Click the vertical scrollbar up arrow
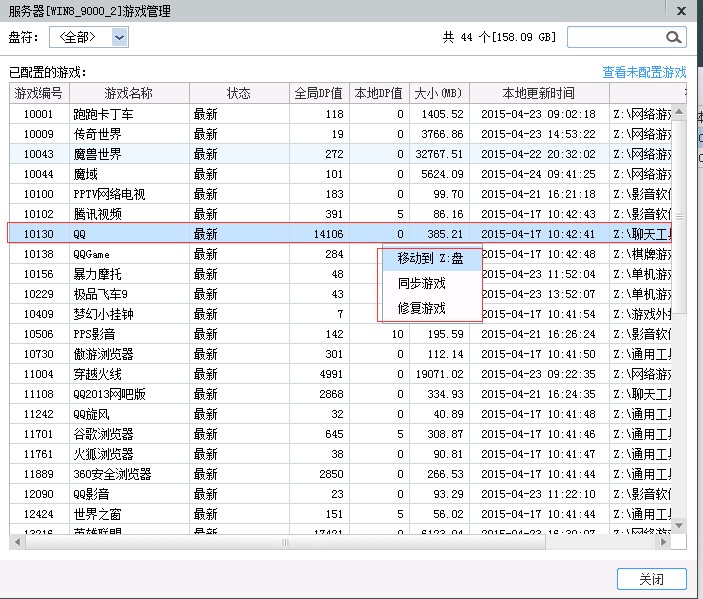 (x=679, y=111)
